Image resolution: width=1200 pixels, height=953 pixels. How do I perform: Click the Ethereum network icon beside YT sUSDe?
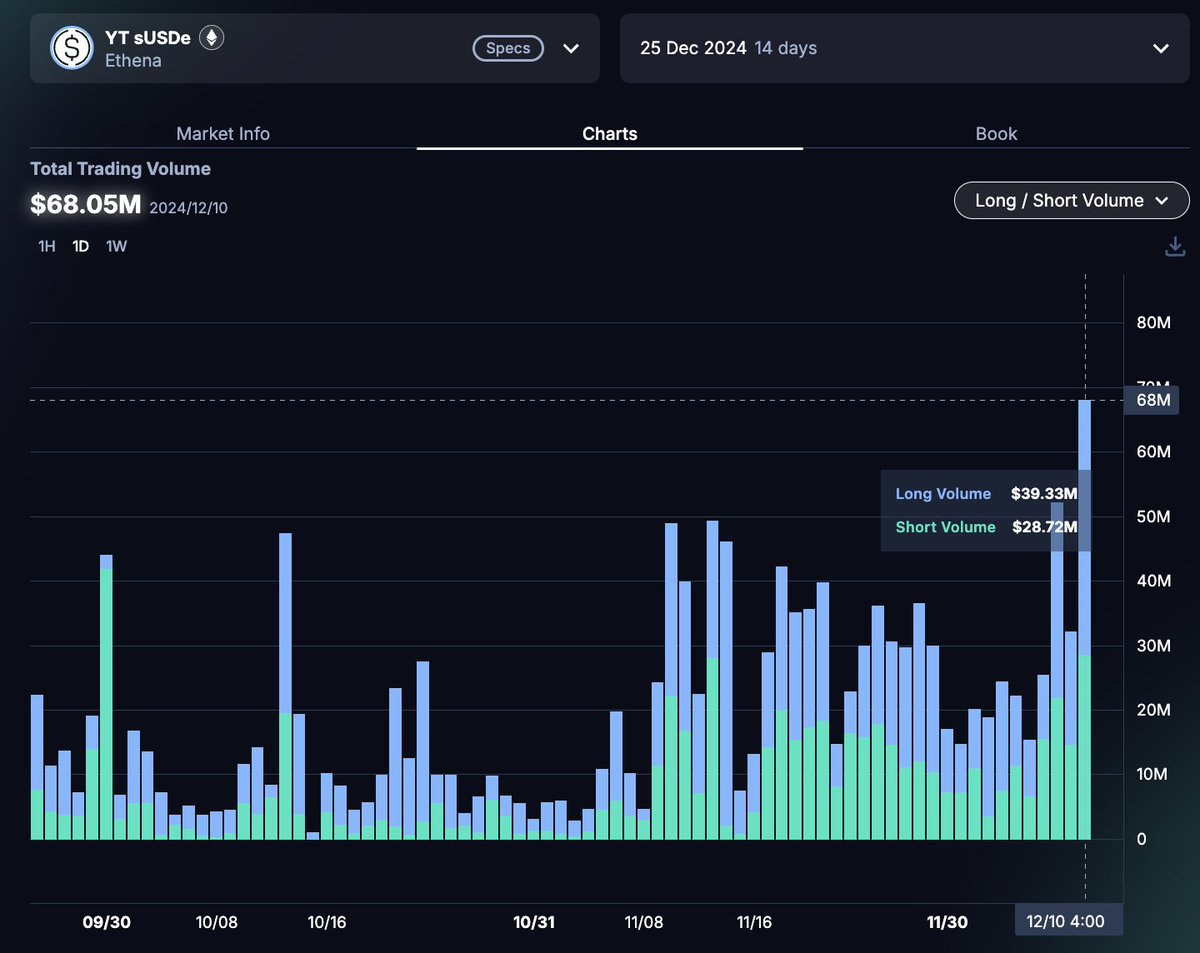(x=211, y=38)
